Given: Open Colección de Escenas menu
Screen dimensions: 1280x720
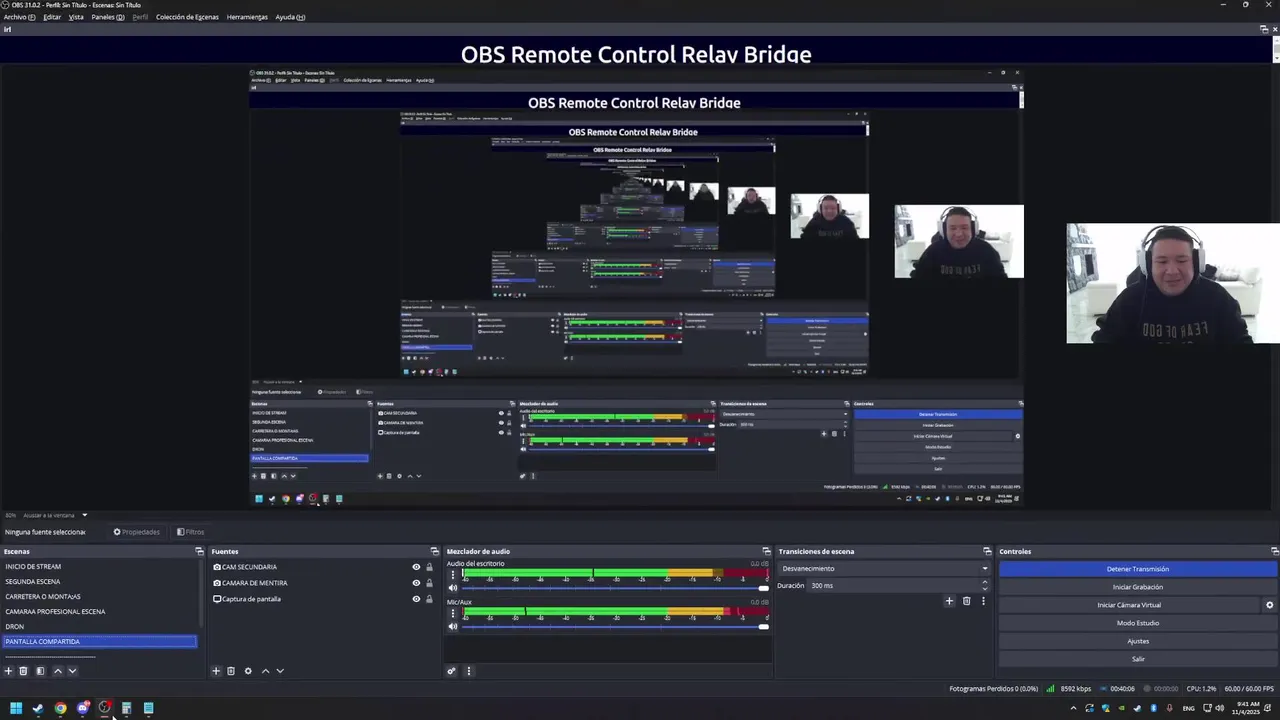Looking at the screenshot, I should coord(187,17).
